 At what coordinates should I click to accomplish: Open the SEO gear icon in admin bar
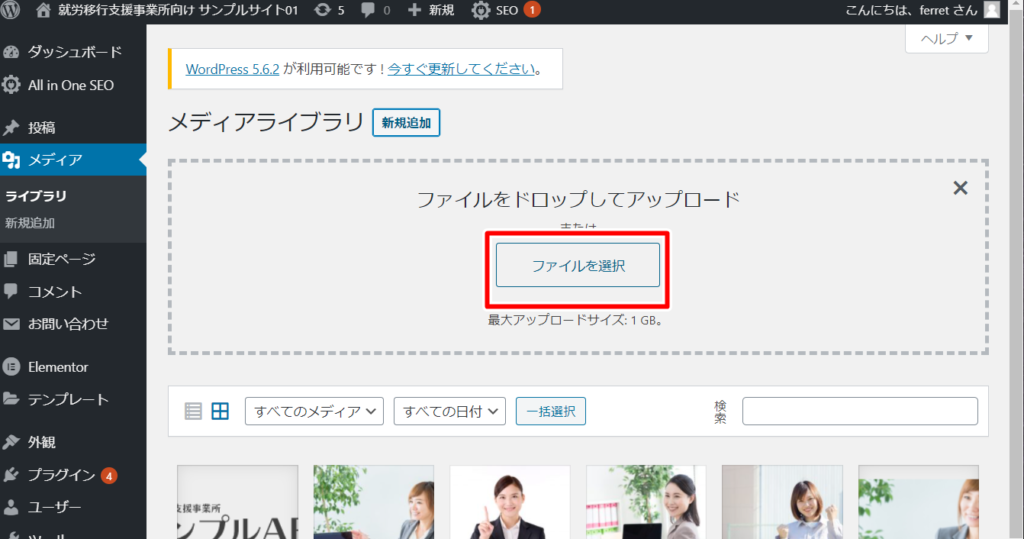[x=481, y=11]
